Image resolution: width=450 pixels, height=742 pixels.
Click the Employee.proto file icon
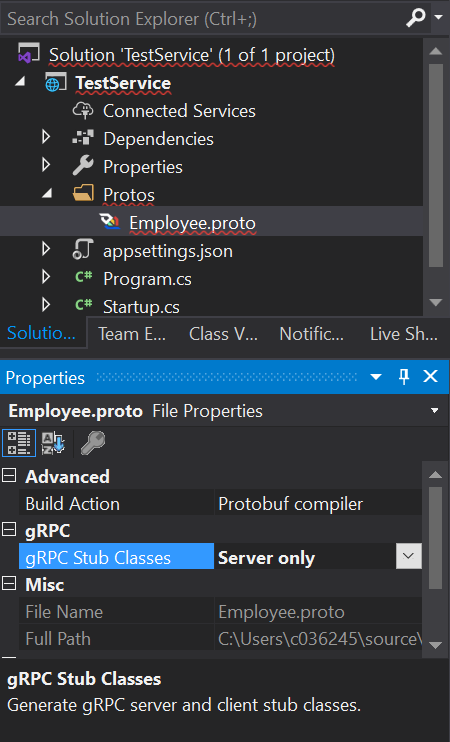[x=110, y=222]
